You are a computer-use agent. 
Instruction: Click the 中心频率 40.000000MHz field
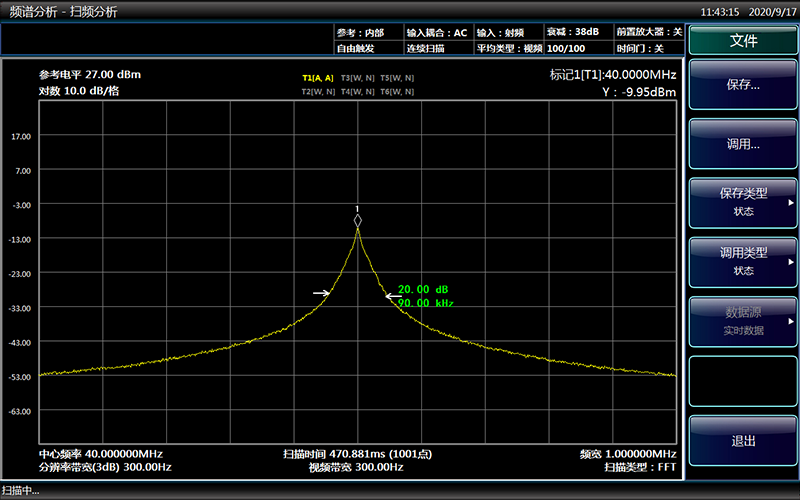click(x=101, y=453)
